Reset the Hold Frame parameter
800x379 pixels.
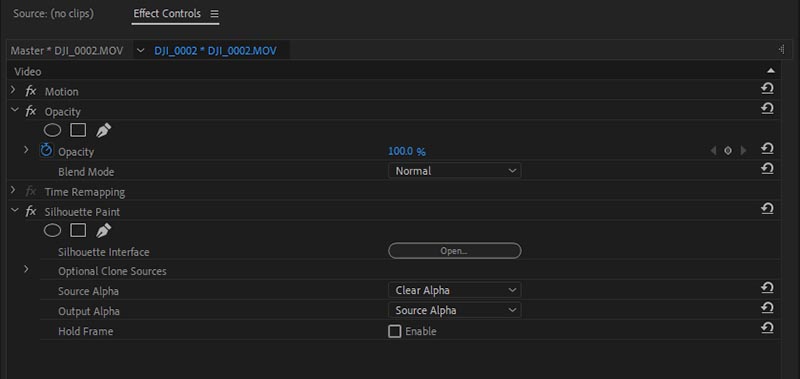click(x=767, y=328)
